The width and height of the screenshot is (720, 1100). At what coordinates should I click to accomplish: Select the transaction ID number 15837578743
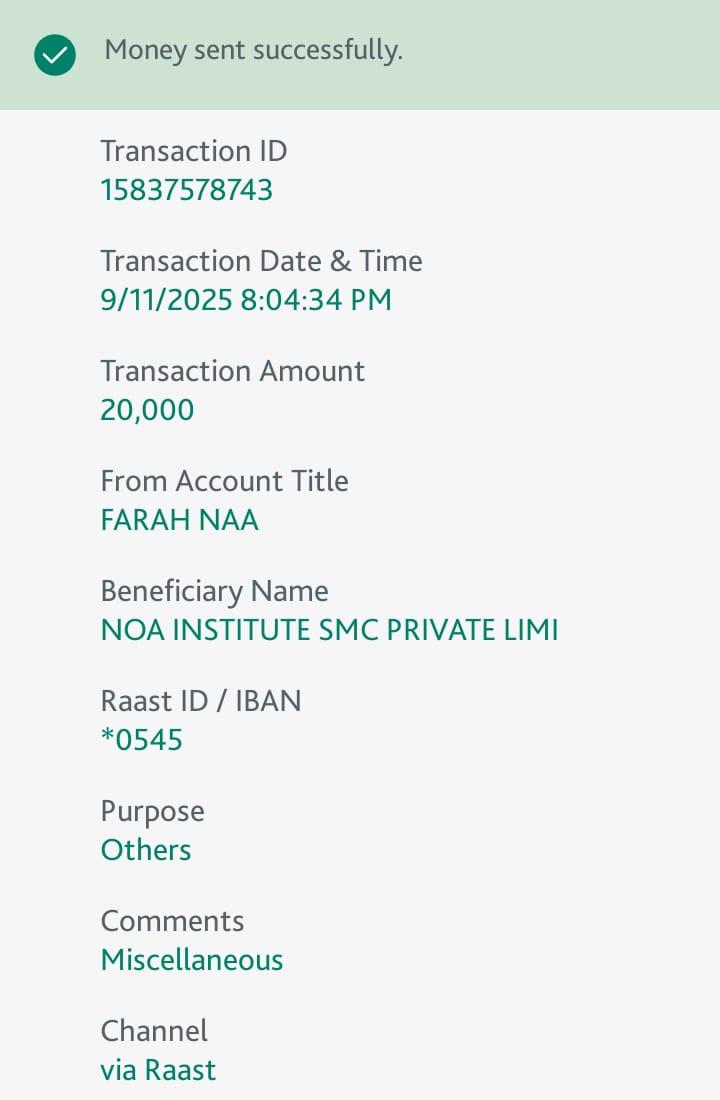point(186,190)
